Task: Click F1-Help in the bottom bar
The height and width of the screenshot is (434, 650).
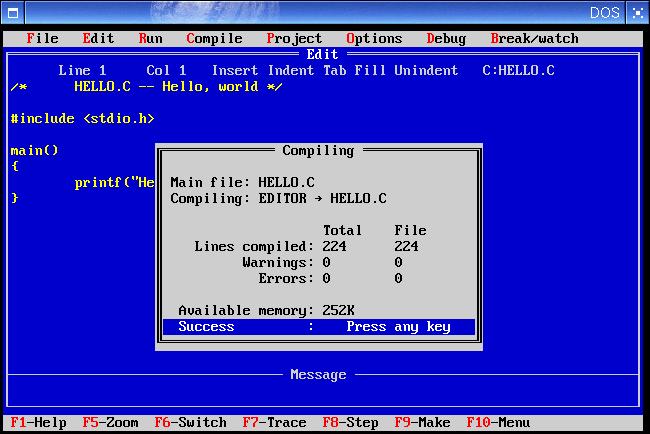Action: 38,422
